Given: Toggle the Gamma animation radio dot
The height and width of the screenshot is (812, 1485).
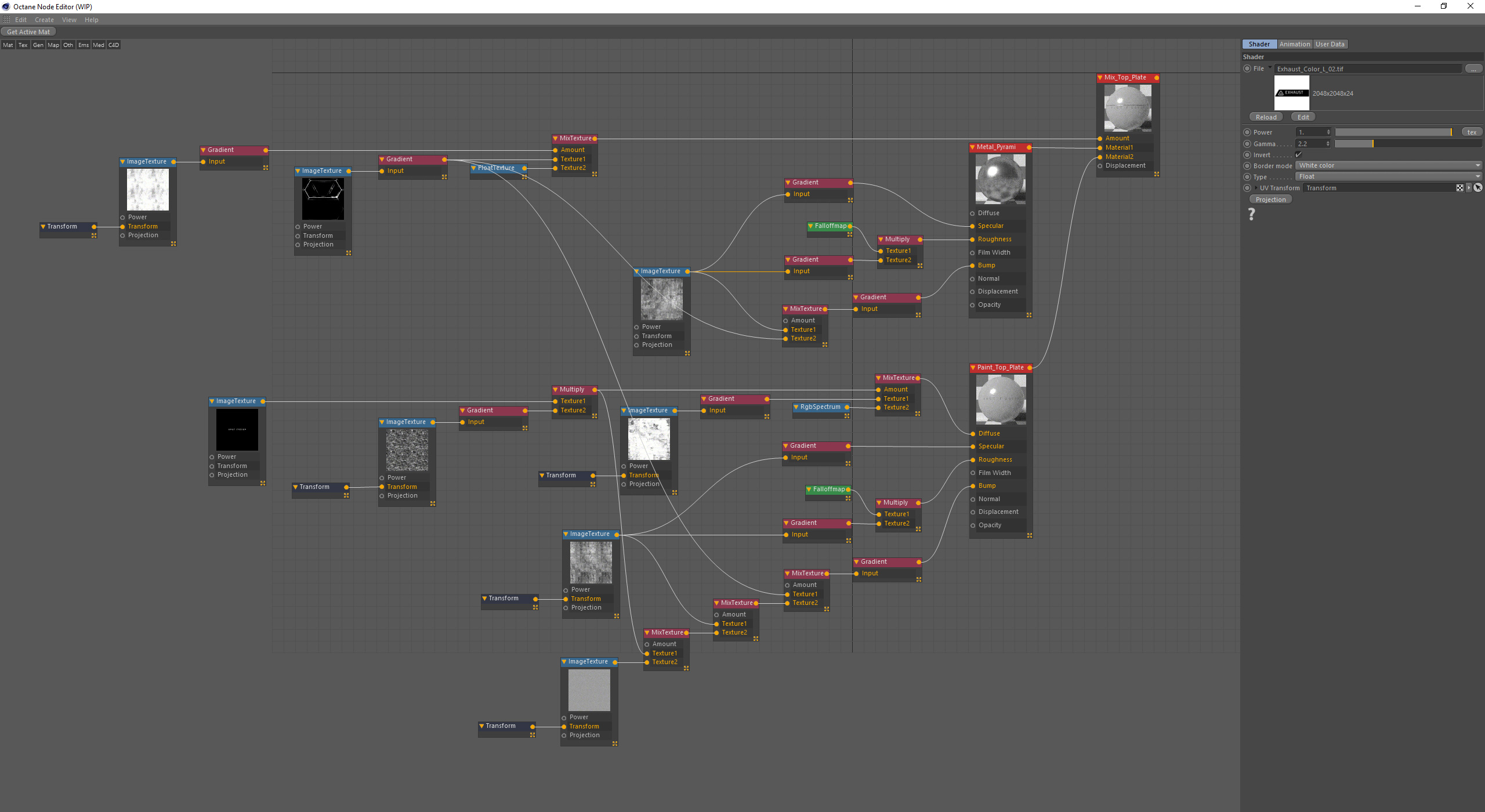Looking at the screenshot, I should (1247, 144).
